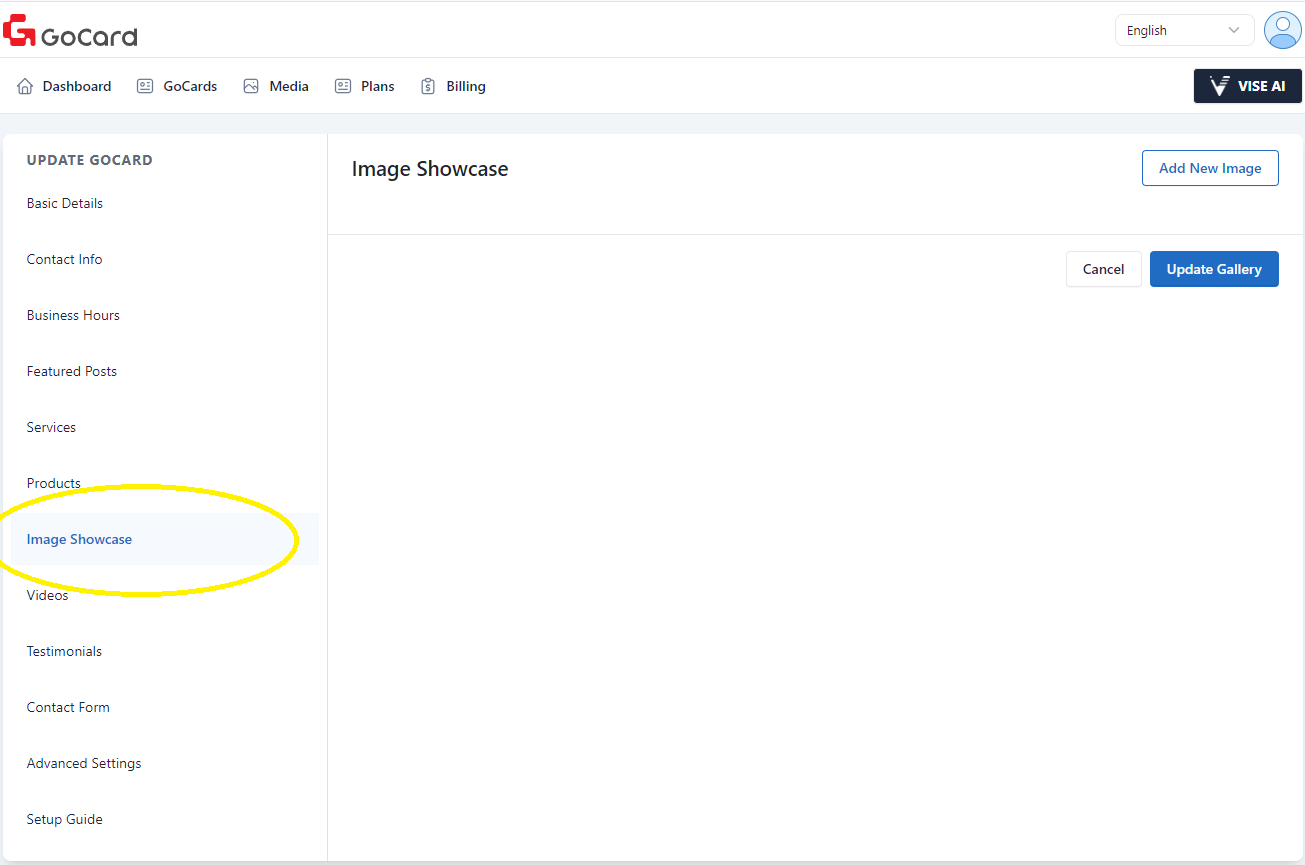
Task: Select Testimonials from sidebar
Action: point(65,651)
